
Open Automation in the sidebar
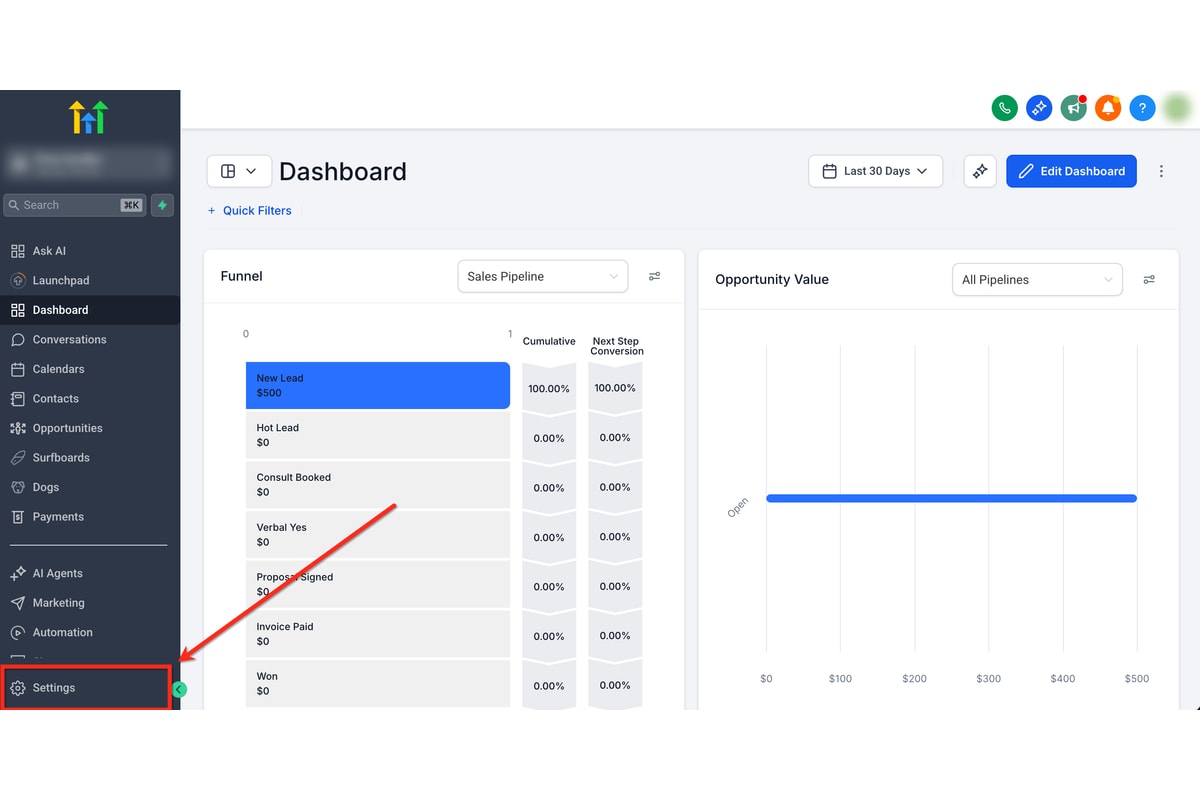tap(90, 633)
